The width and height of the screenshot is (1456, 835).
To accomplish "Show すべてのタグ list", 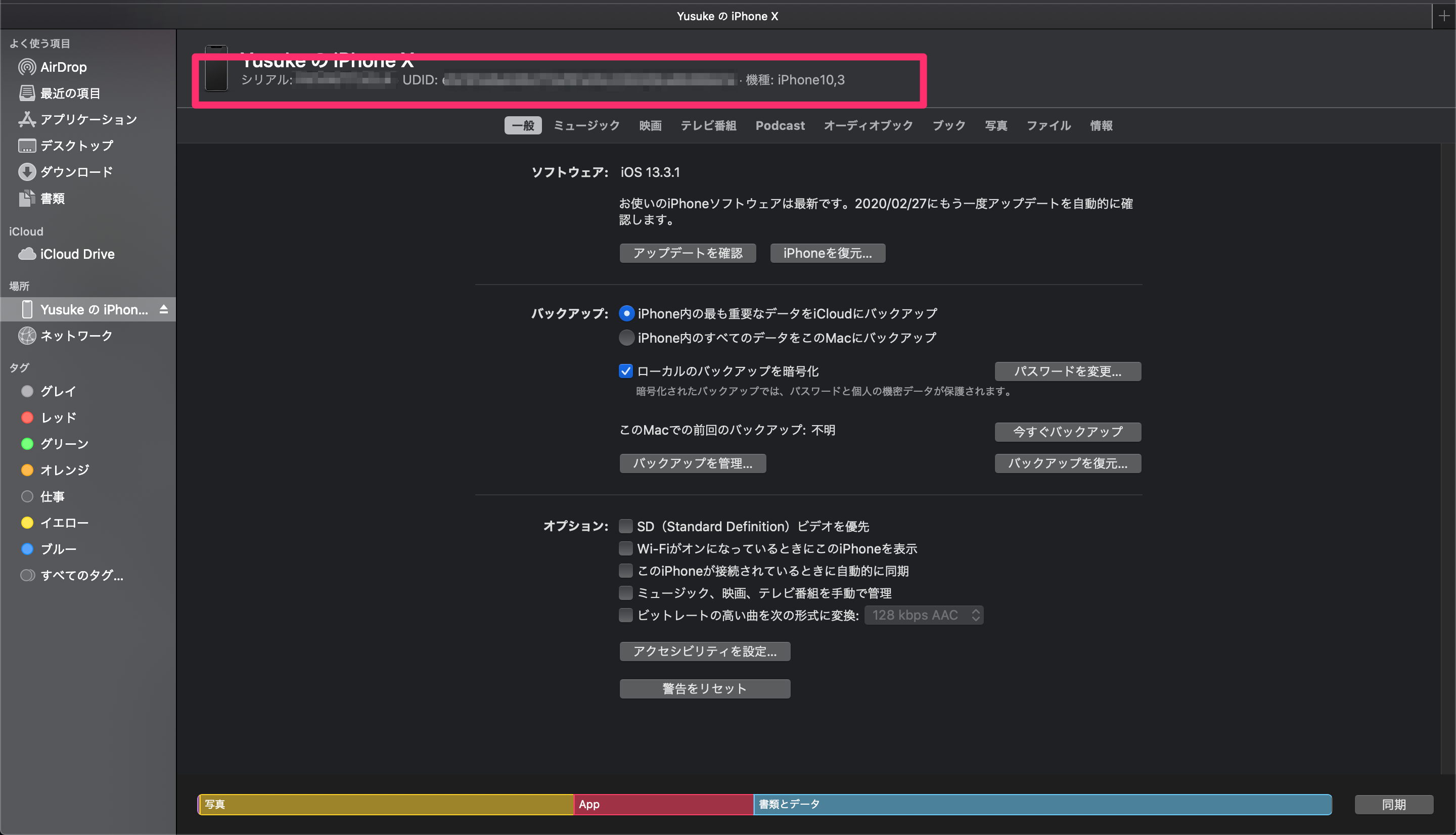I will coord(81,575).
